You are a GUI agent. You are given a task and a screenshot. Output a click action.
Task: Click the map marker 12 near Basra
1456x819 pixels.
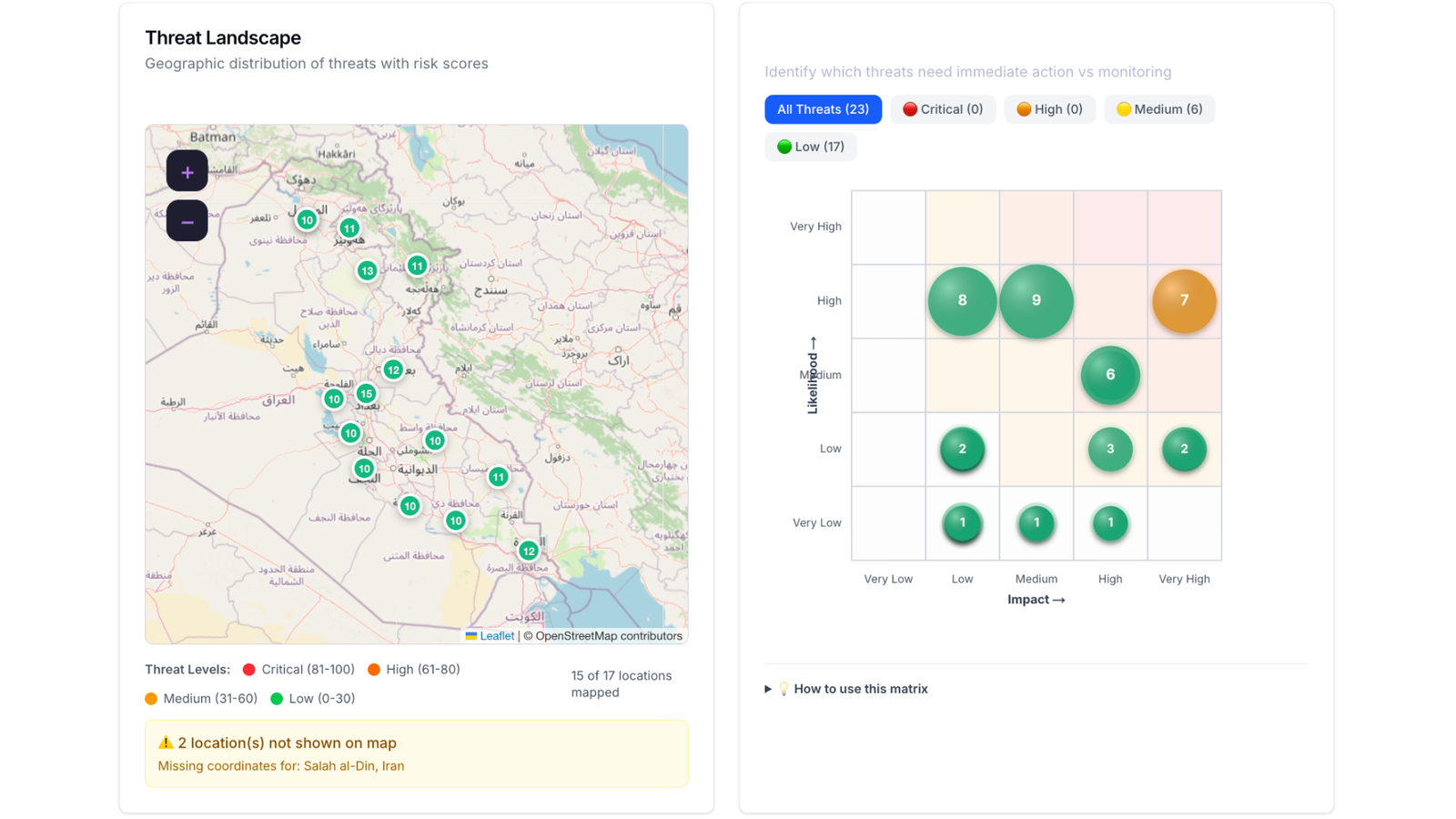click(x=529, y=551)
